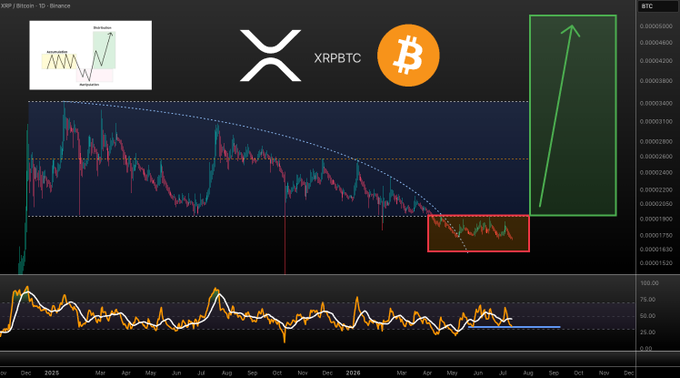Image resolution: width=680 pixels, height=378 pixels.
Task: Click the 0.00001520 price axis label
Action: point(656,263)
